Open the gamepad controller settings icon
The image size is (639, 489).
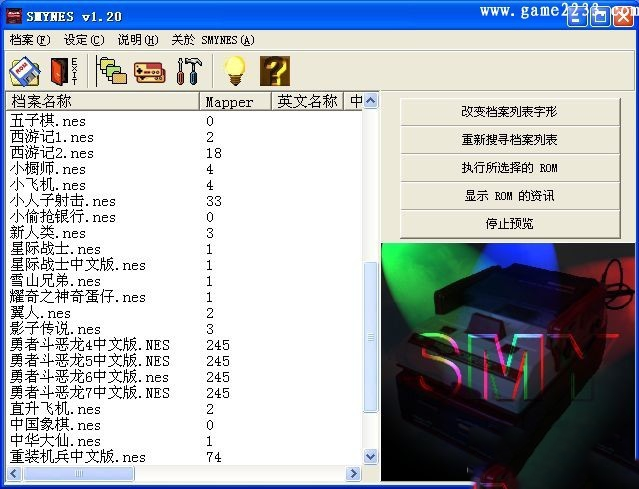(x=150, y=73)
